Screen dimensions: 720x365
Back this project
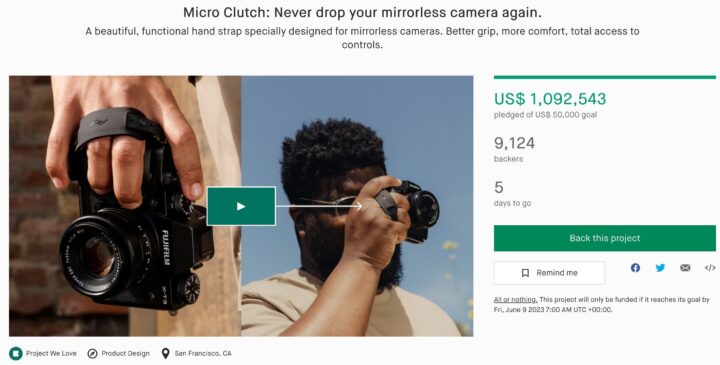(x=604, y=238)
